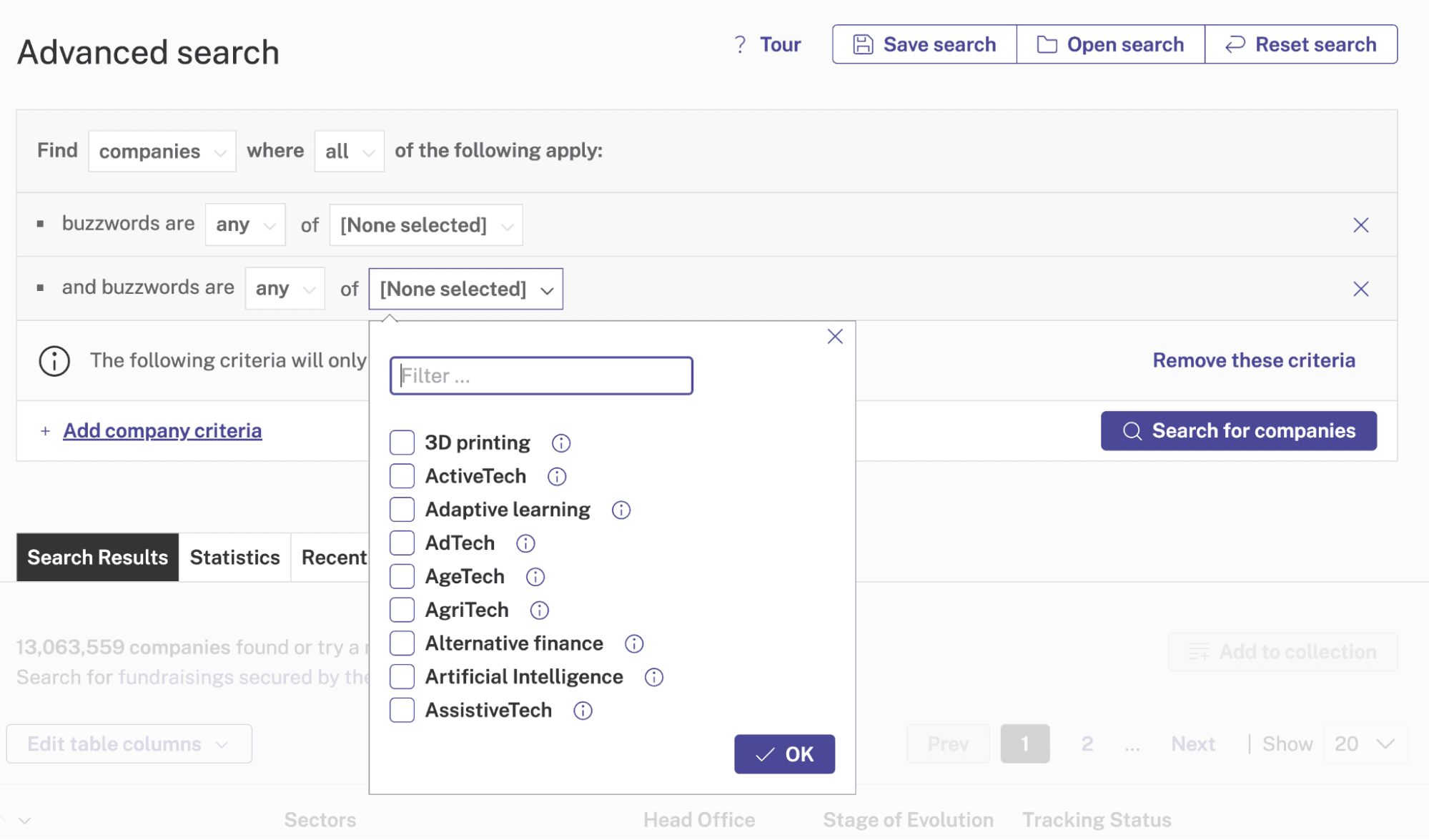Close the buzzword filter popup
The height and width of the screenshot is (840, 1429).
[x=835, y=337]
